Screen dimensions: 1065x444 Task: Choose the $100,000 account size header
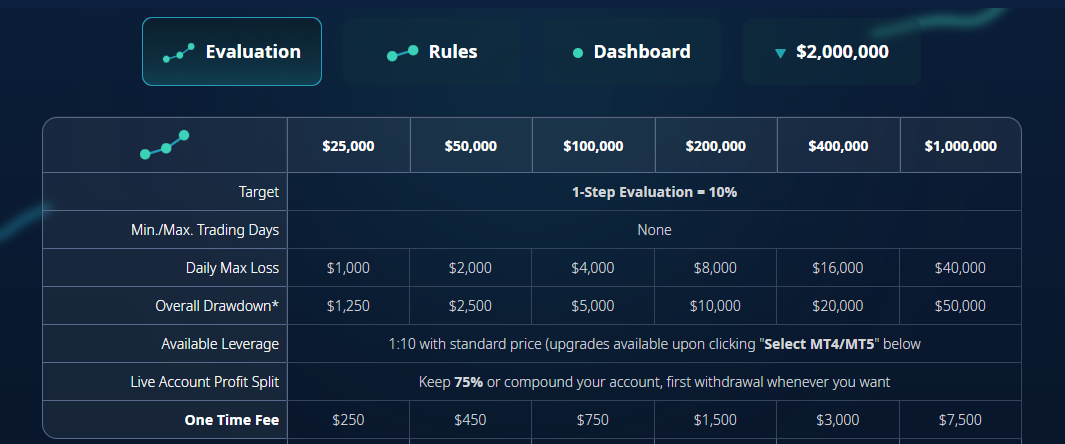(x=594, y=146)
